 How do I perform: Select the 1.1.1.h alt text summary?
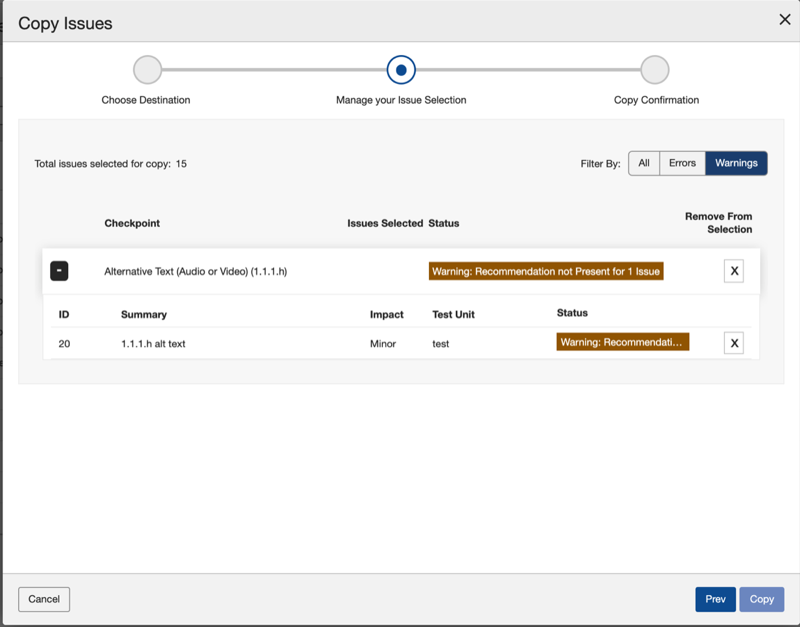click(x=153, y=343)
